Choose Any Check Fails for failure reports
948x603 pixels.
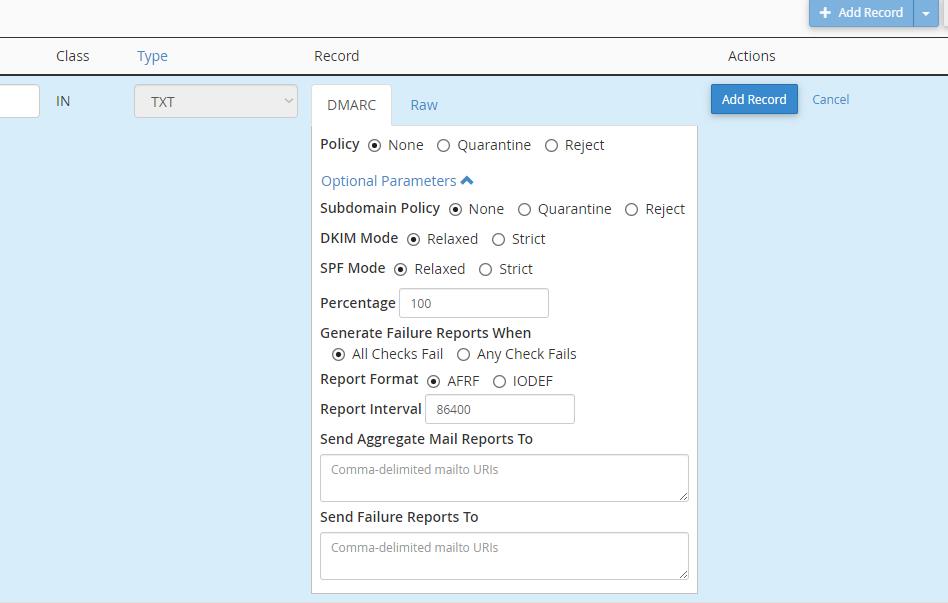point(463,354)
